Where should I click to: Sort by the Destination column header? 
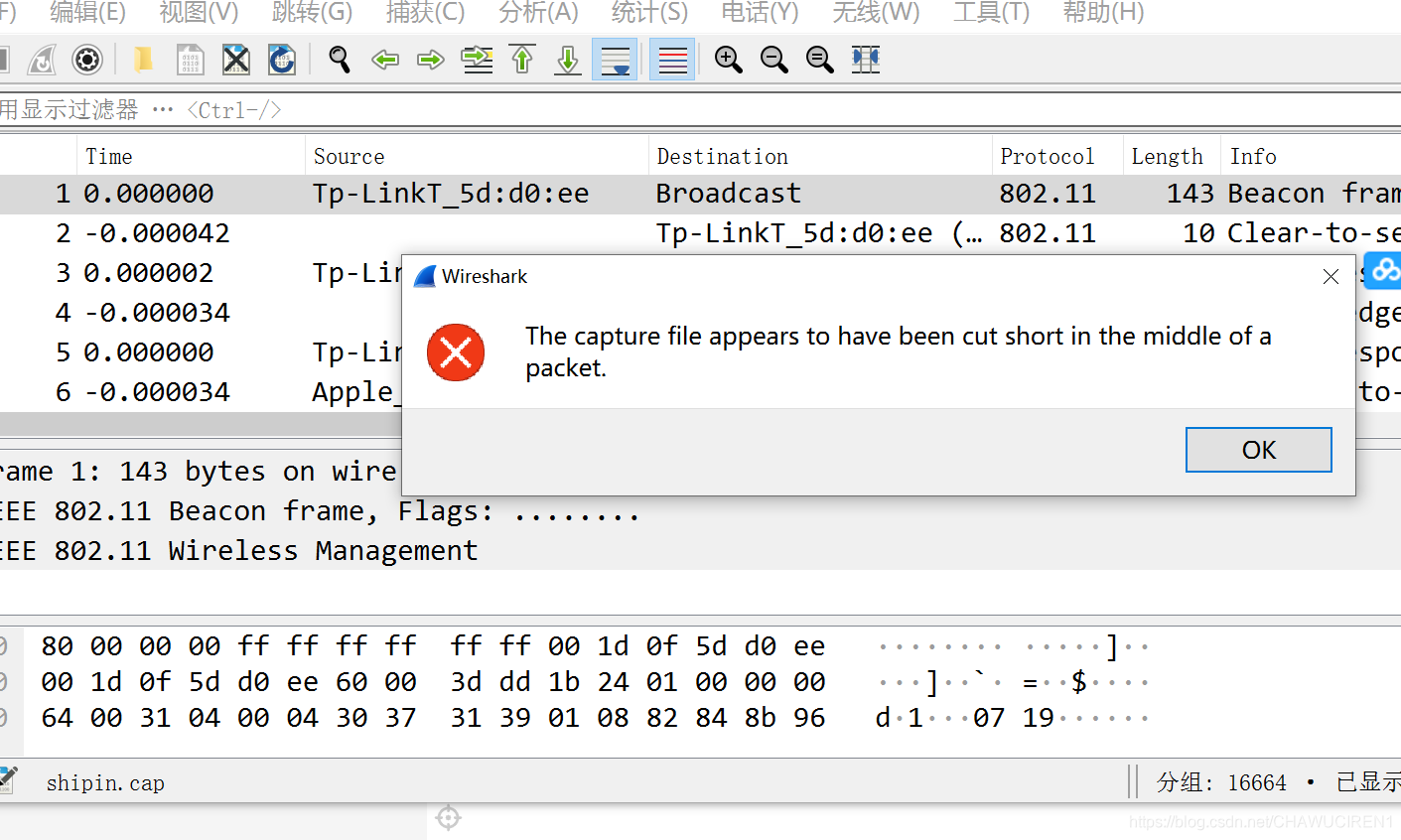(x=820, y=156)
